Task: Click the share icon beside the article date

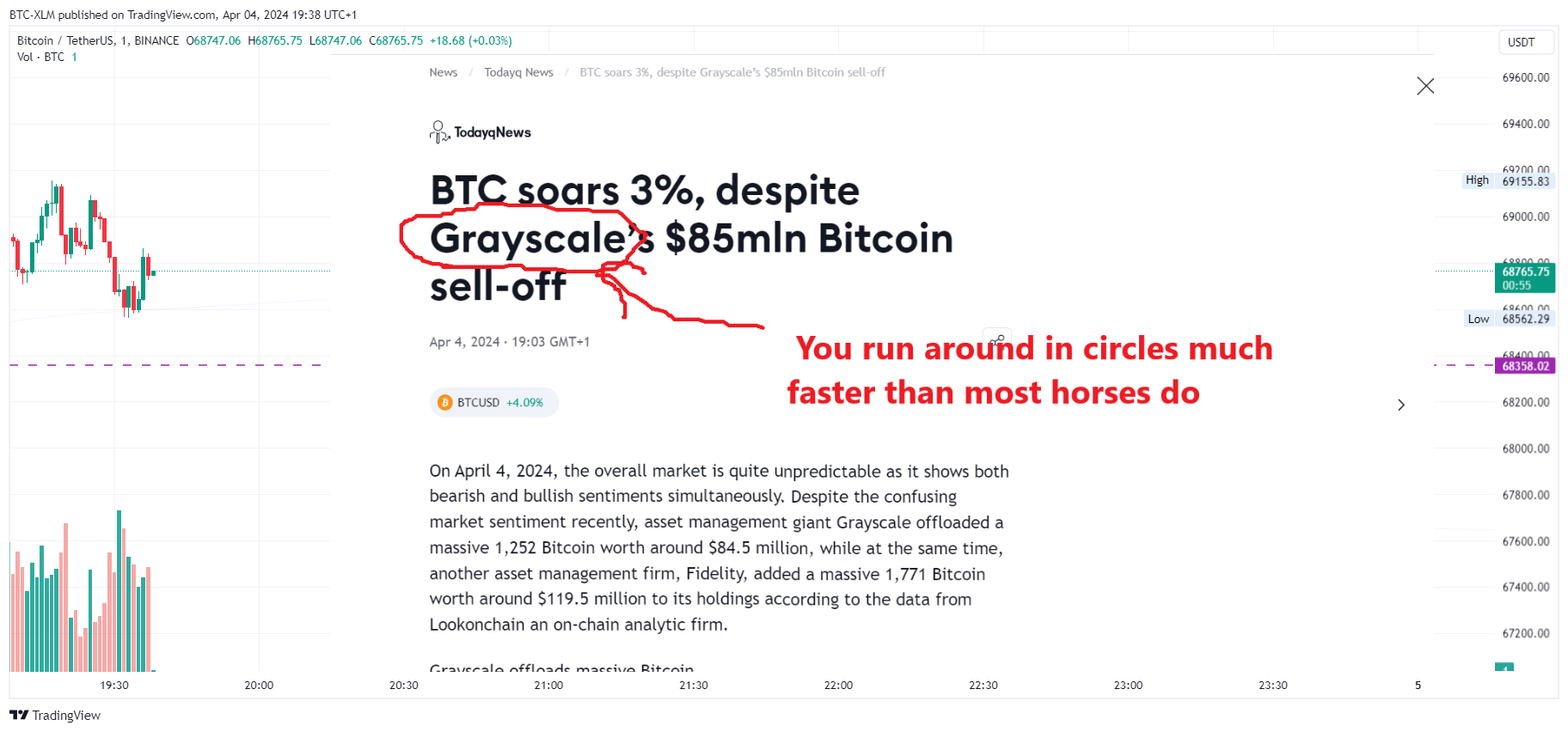Action: click(x=997, y=341)
